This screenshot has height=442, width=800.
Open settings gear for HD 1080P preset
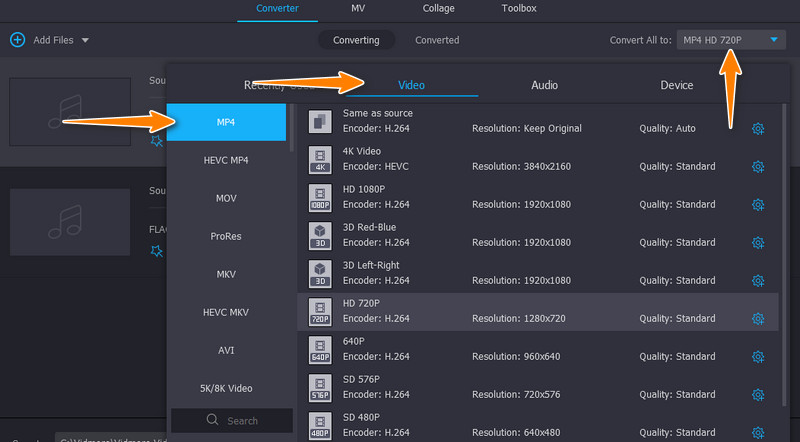click(x=758, y=204)
